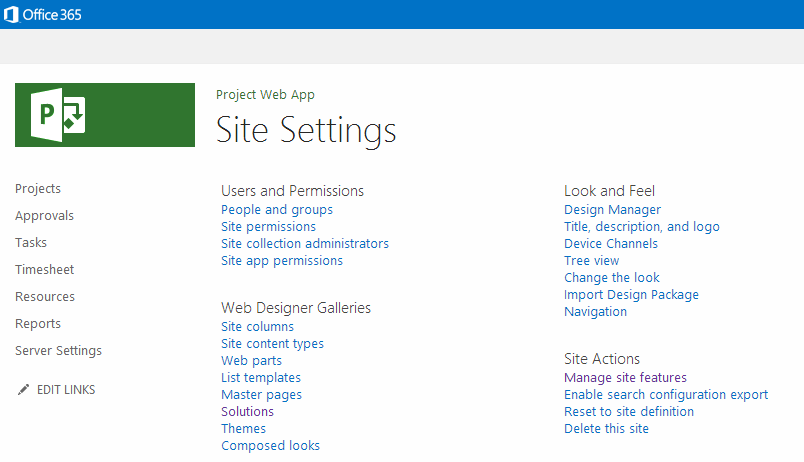Screen dimensions: 804x462
Task: Open the People and groups link
Action: tap(277, 210)
